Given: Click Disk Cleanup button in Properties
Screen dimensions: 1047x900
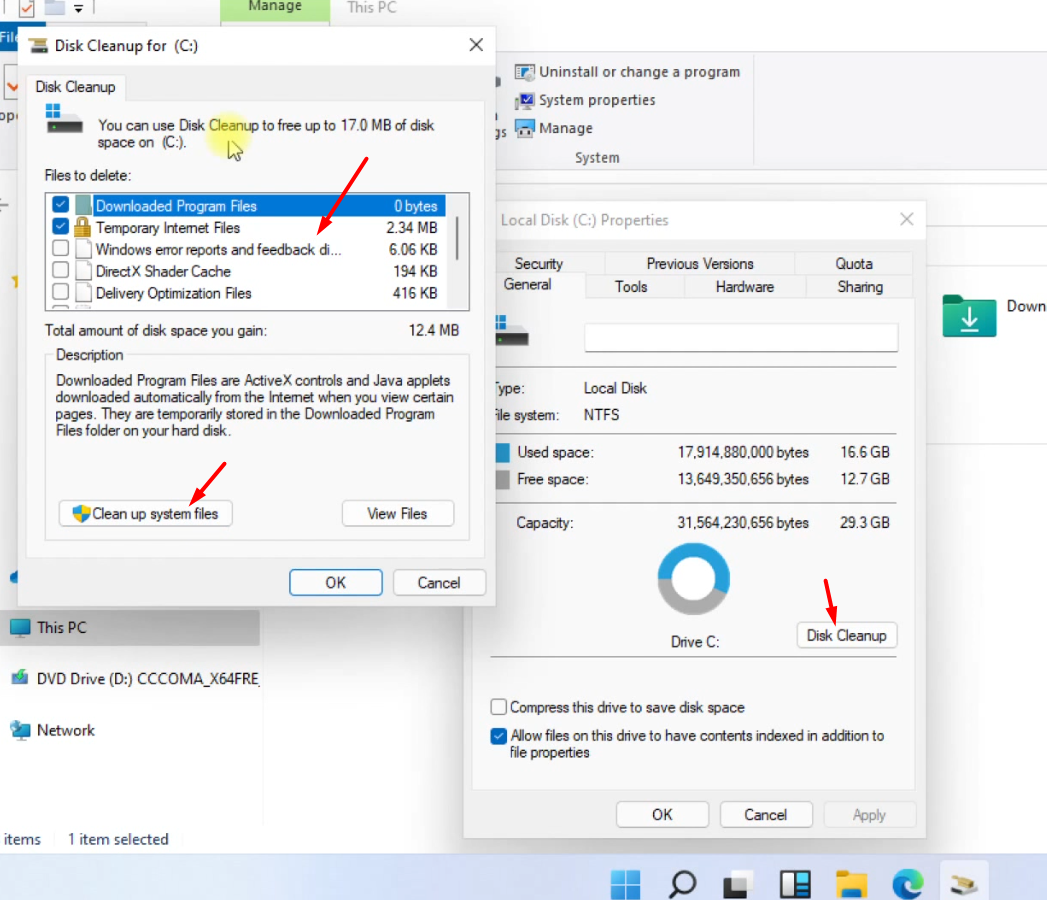Looking at the screenshot, I should click(x=847, y=635).
